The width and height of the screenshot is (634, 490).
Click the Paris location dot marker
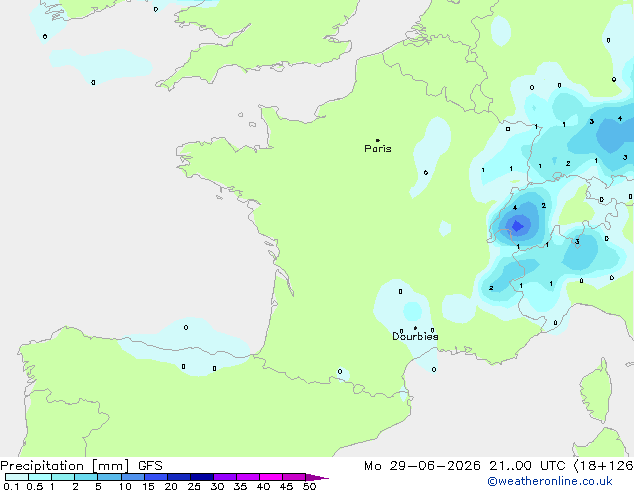coord(378,140)
